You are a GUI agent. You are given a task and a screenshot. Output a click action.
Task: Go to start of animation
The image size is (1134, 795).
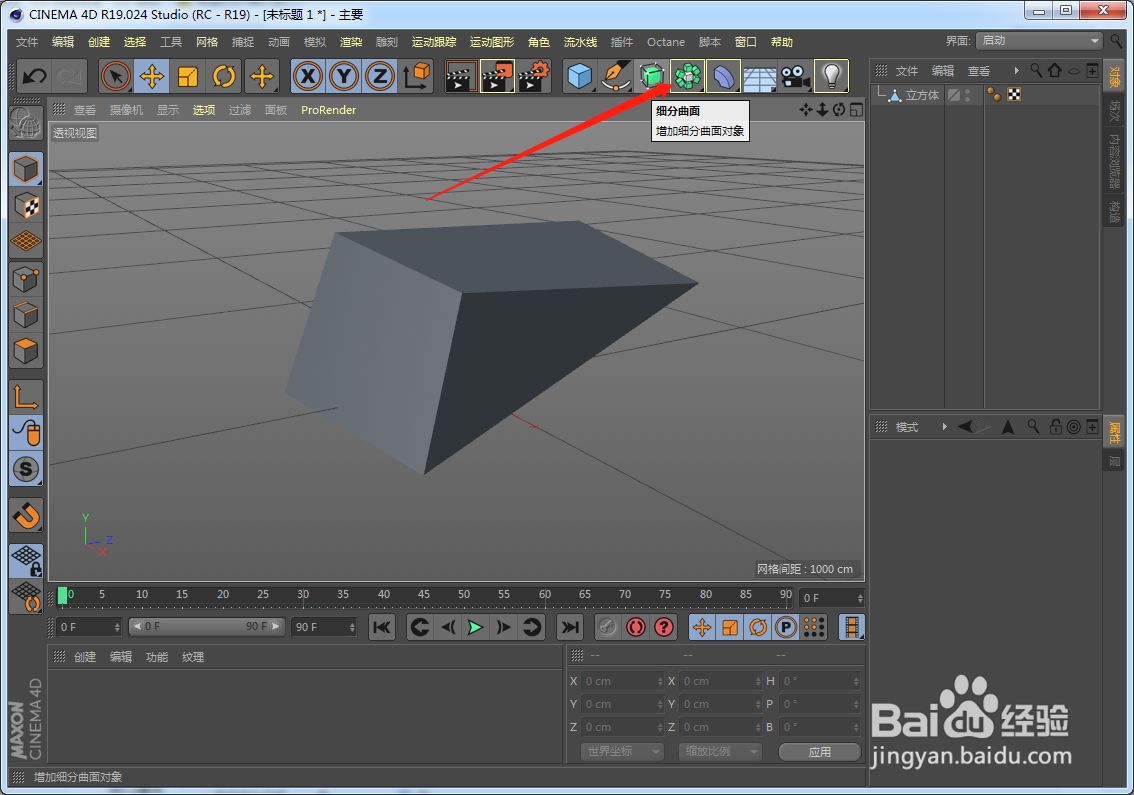point(382,627)
